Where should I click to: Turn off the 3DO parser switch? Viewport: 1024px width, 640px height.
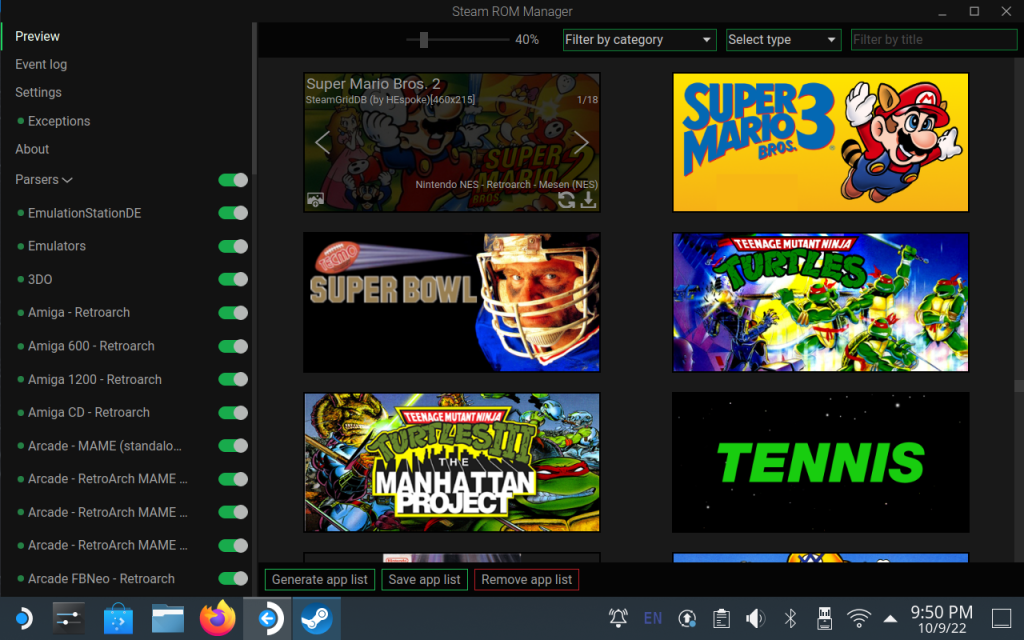233,280
